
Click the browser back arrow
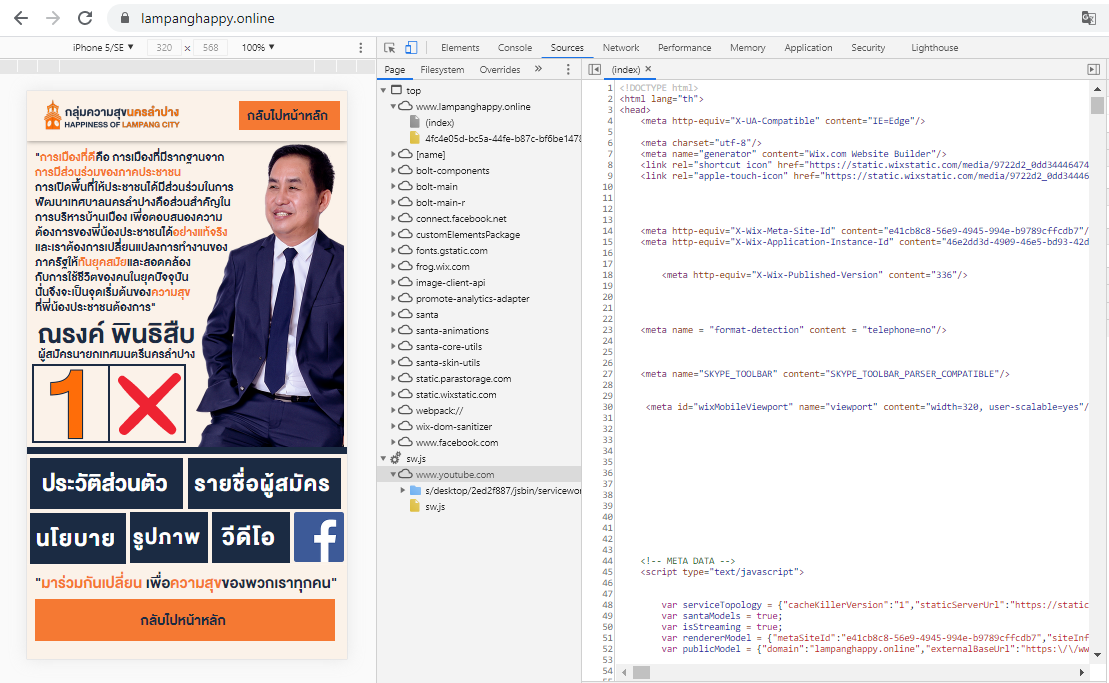click(x=21, y=18)
